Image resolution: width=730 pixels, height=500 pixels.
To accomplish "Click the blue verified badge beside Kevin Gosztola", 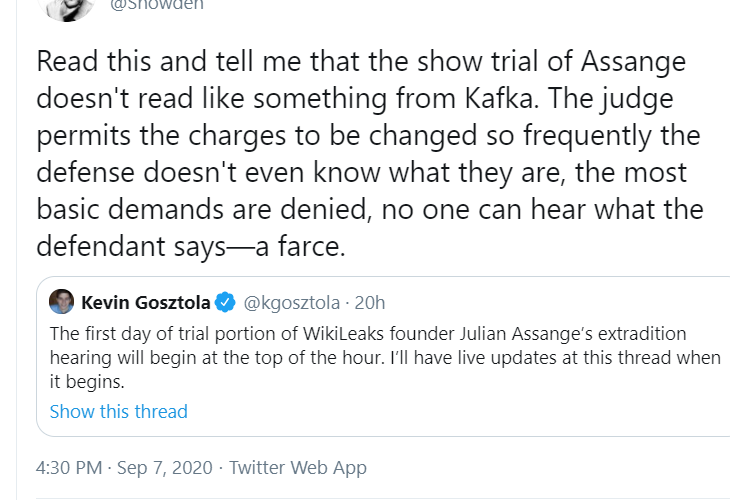I will click(227, 302).
